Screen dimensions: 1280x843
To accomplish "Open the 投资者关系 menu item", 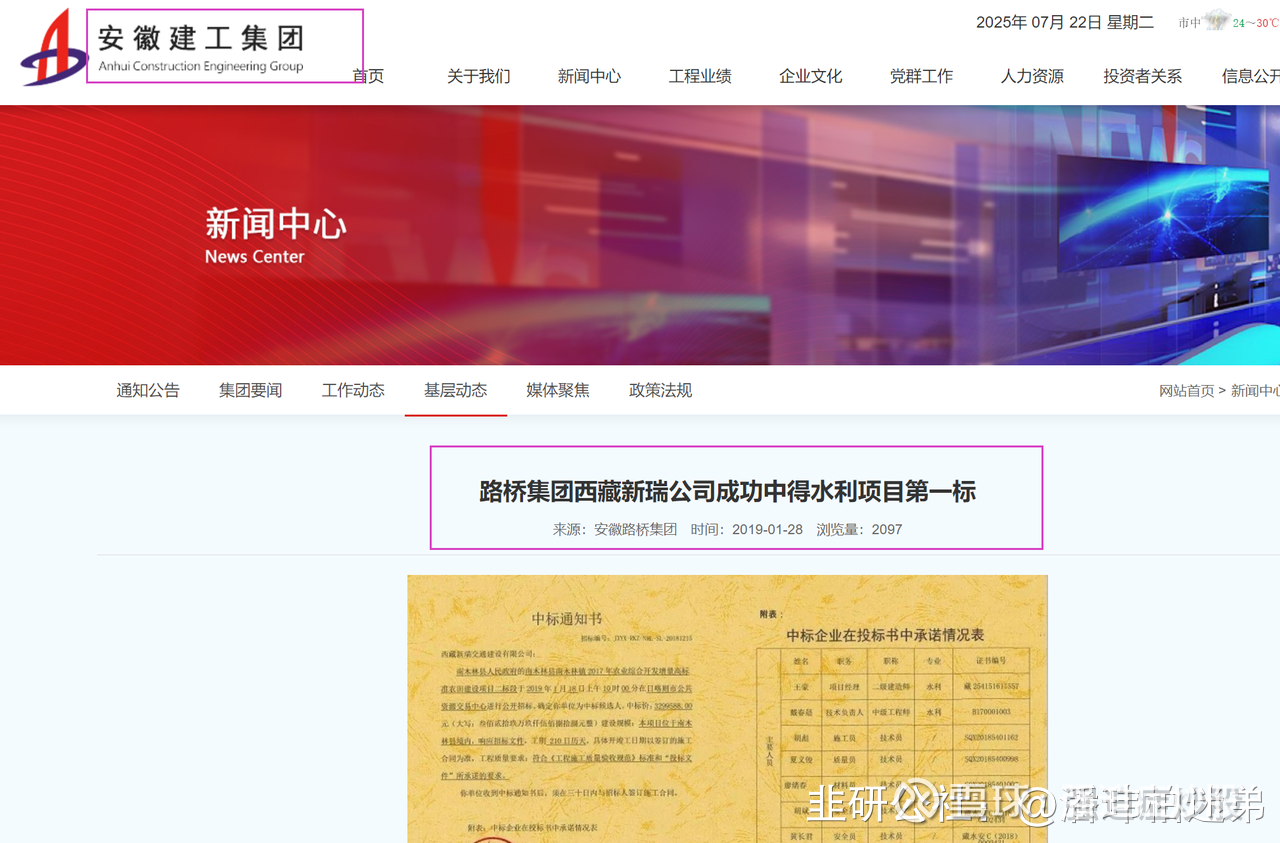I will click(1143, 76).
